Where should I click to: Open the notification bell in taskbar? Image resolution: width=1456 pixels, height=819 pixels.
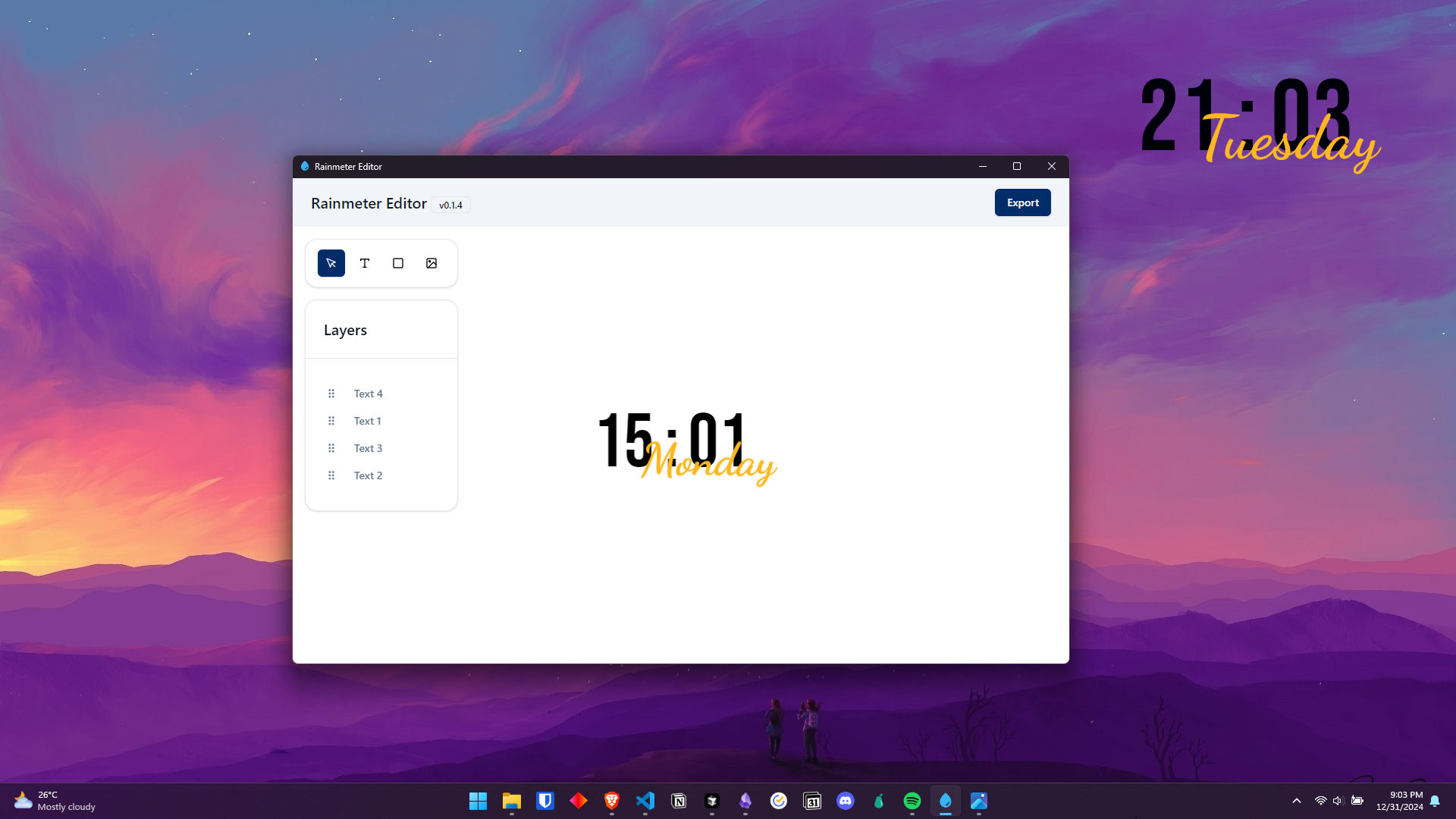(1435, 801)
